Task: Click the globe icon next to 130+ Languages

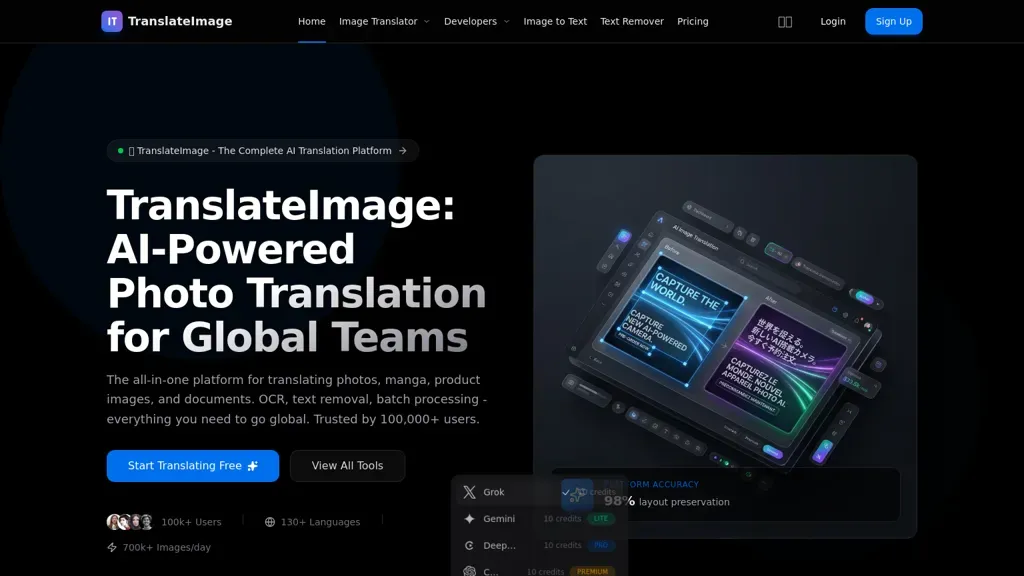Action: (268, 521)
